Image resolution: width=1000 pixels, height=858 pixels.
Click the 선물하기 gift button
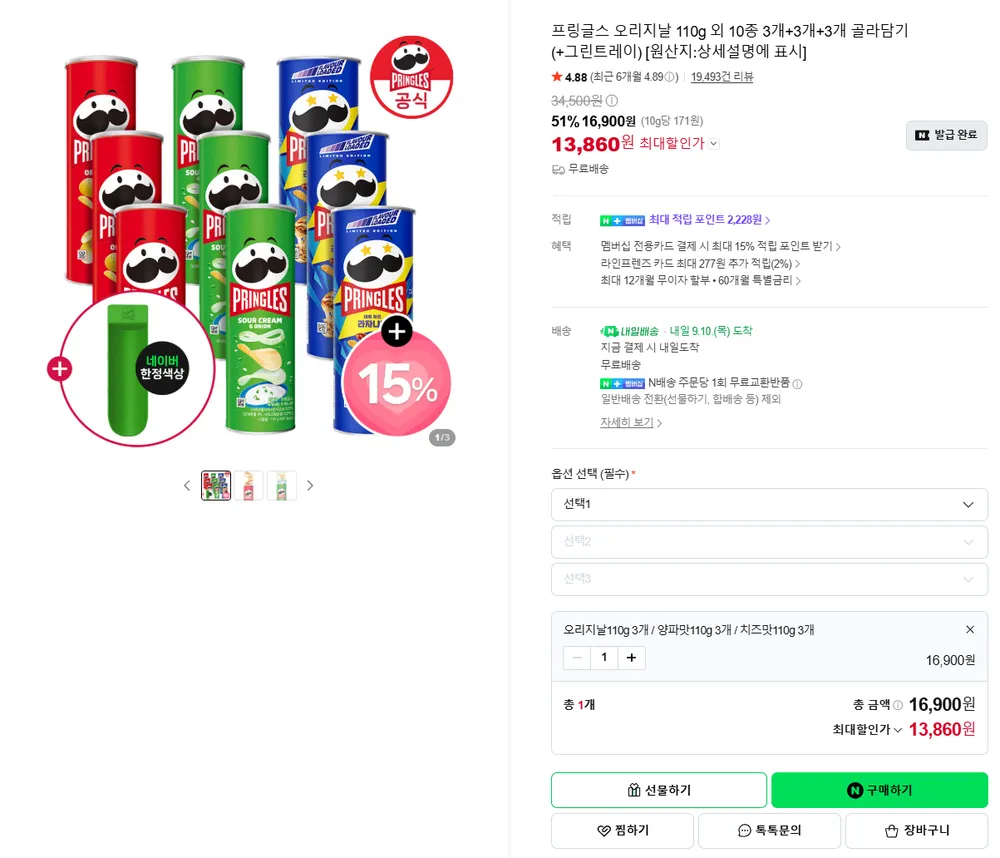pyautogui.click(x=659, y=790)
